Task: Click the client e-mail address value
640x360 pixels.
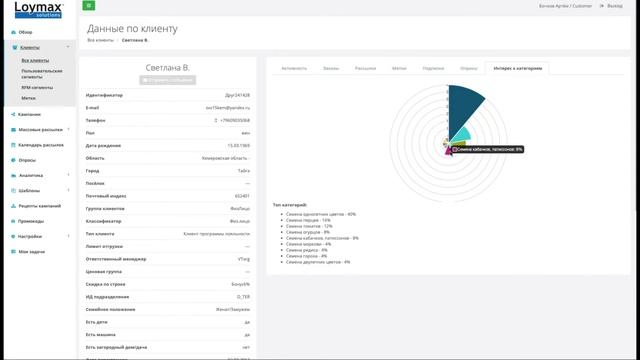Action: click(228, 108)
